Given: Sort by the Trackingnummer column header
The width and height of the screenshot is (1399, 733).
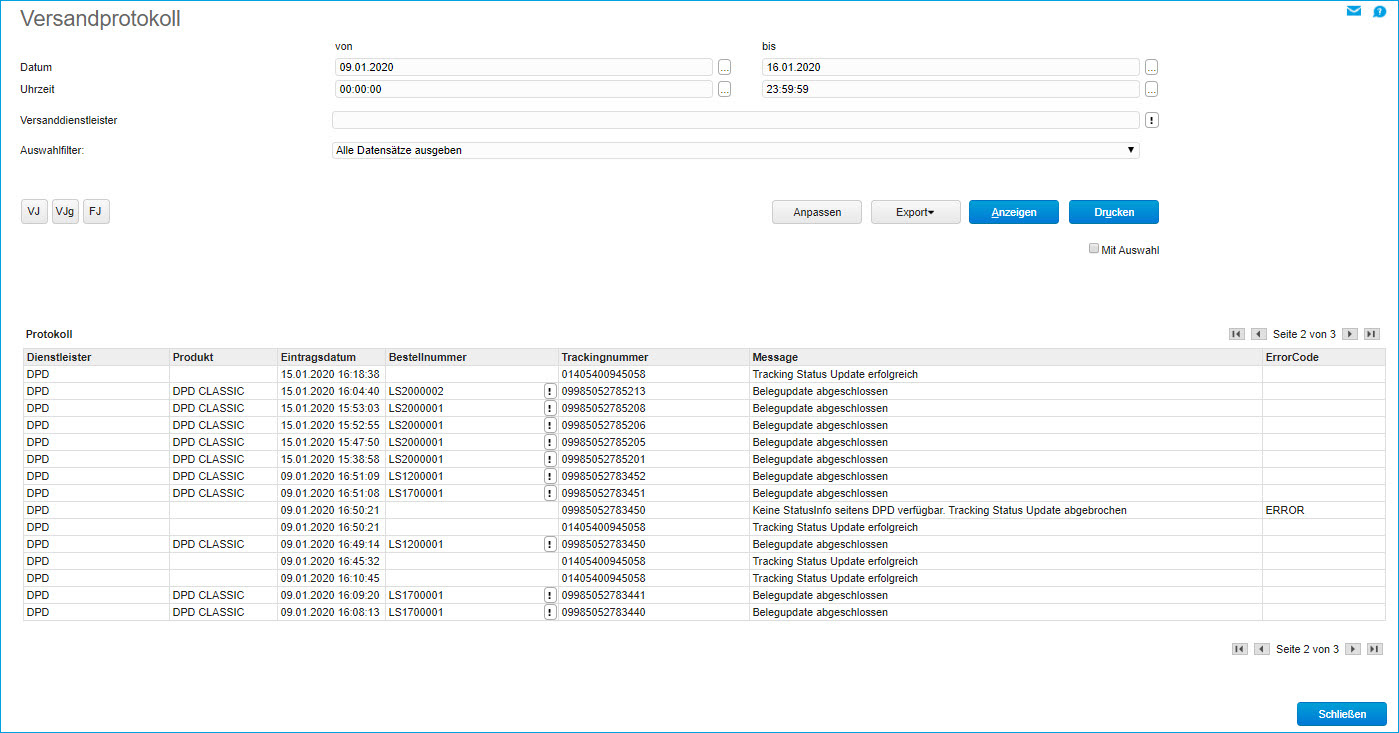Looking at the screenshot, I should pyautogui.click(x=605, y=357).
